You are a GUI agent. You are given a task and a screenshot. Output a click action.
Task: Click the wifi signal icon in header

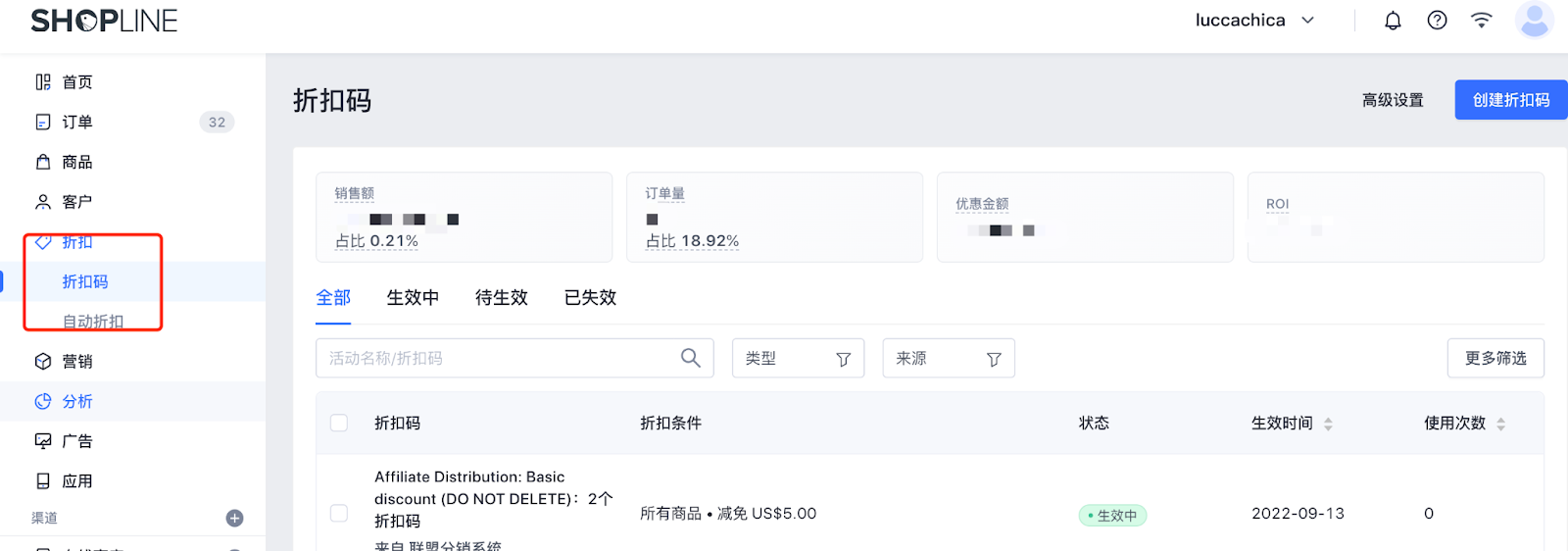pos(1481,21)
